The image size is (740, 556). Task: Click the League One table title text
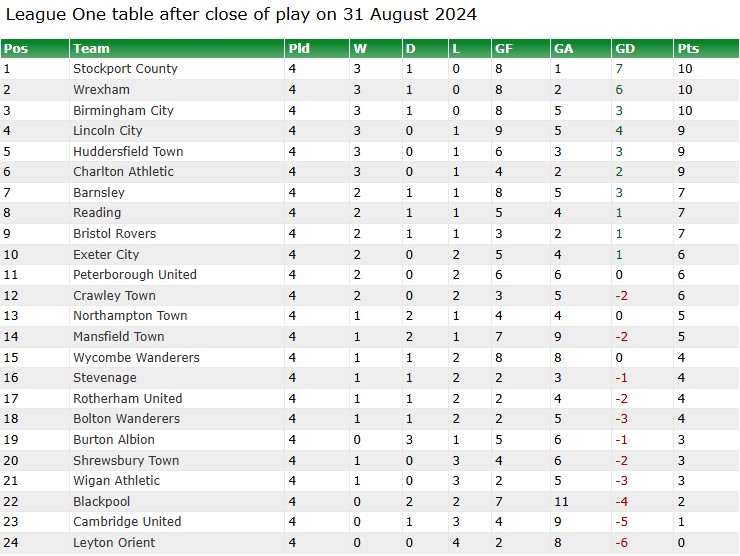coord(241,14)
